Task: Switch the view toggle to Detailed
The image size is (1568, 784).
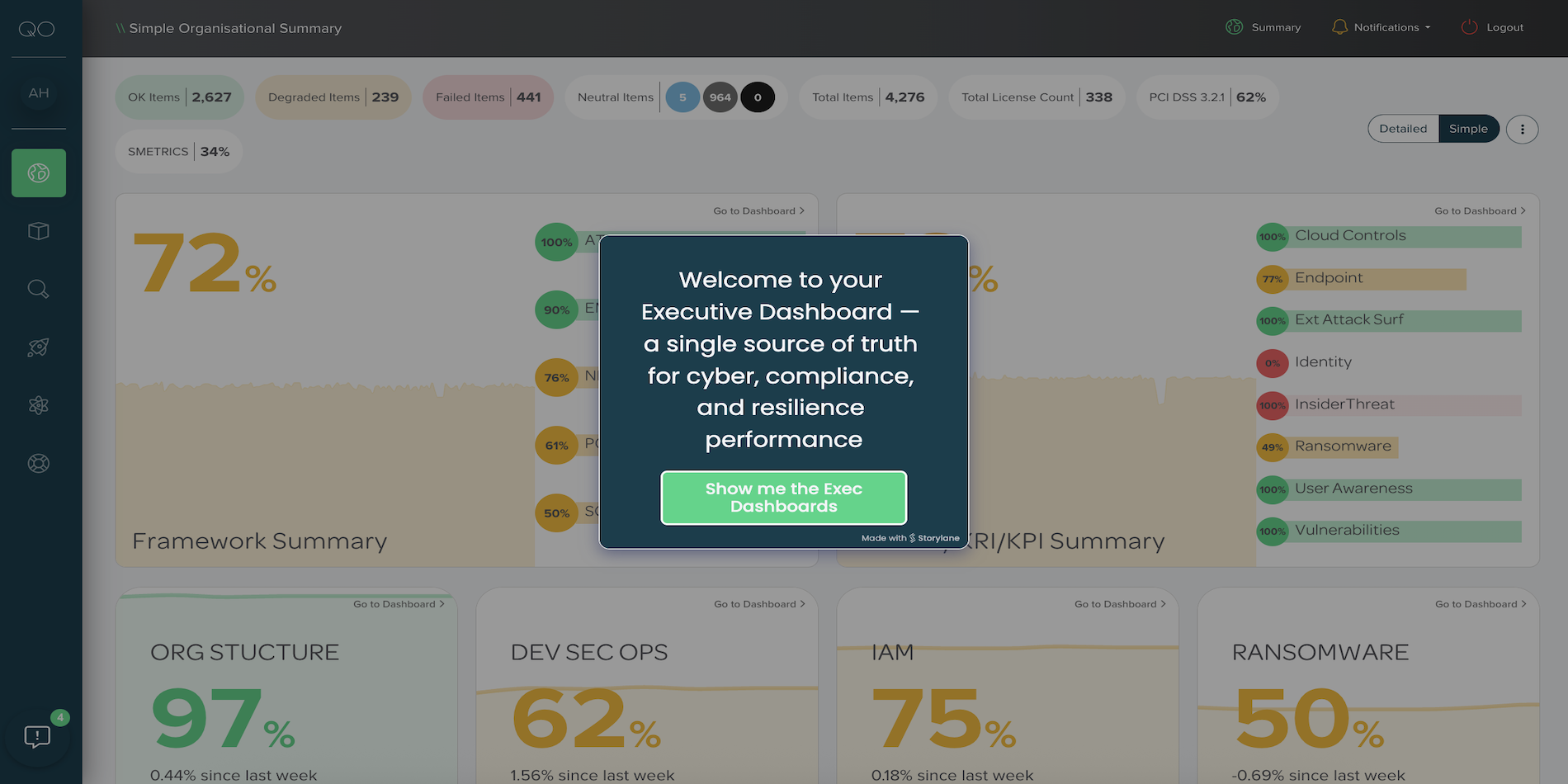Action: [x=1403, y=129]
